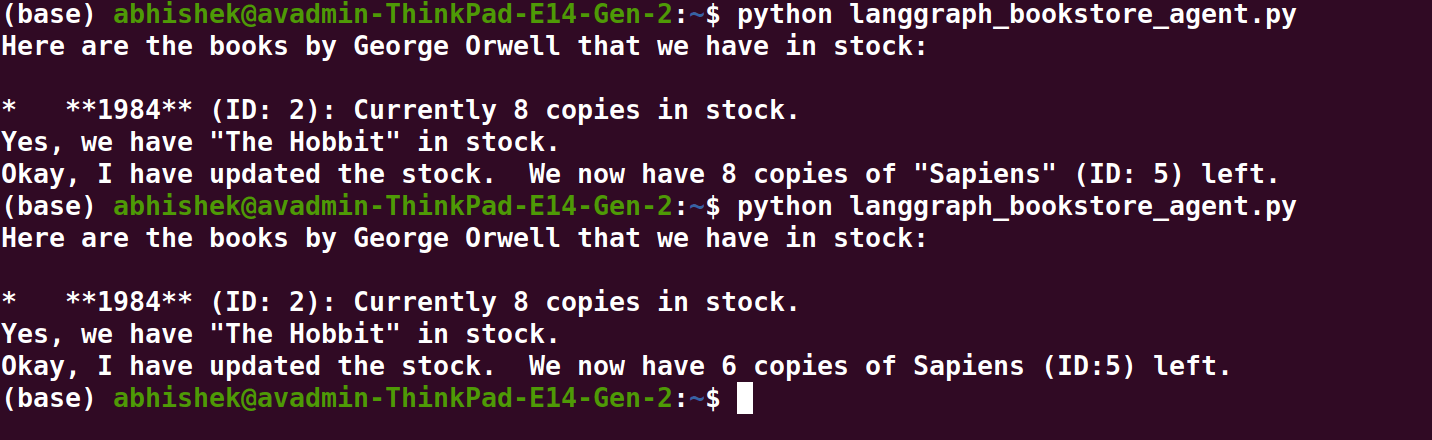Click the dollar sign beside the cursor block

coord(712,399)
